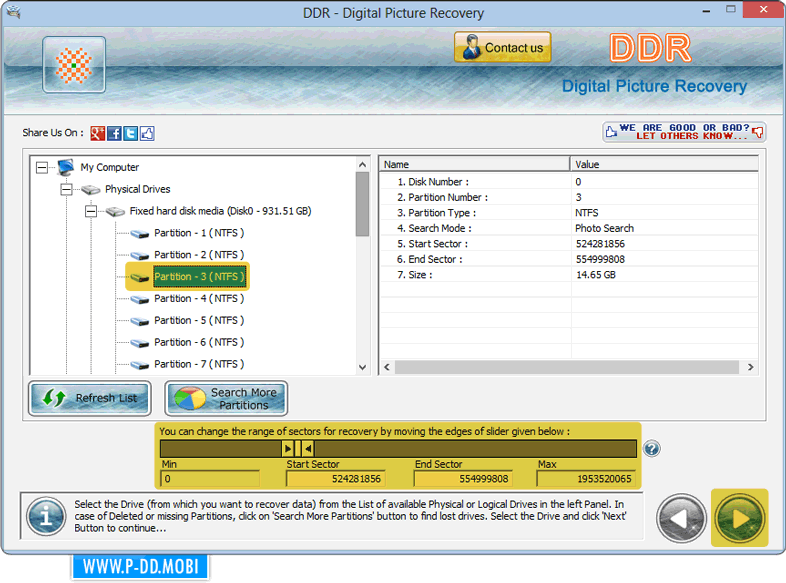Click the Name column header
This screenshot has height=583, width=786.
coord(474,164)
